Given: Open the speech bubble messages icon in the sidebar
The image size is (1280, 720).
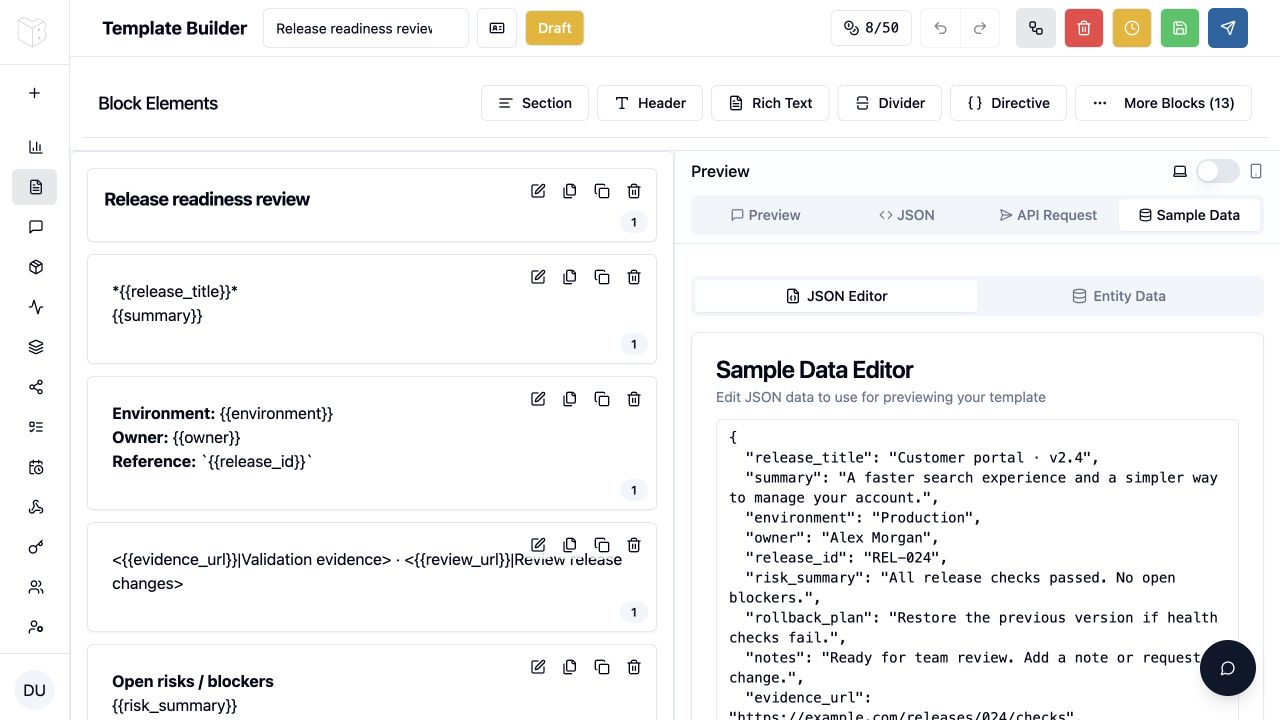Looking at the screenshot, I should point(36,227).
